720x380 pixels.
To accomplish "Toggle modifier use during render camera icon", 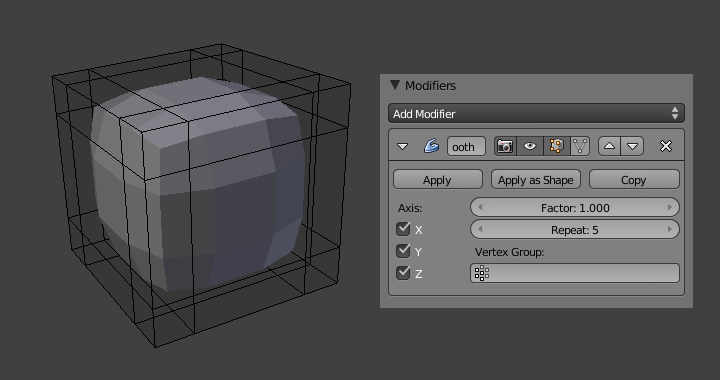I will 505,146.
